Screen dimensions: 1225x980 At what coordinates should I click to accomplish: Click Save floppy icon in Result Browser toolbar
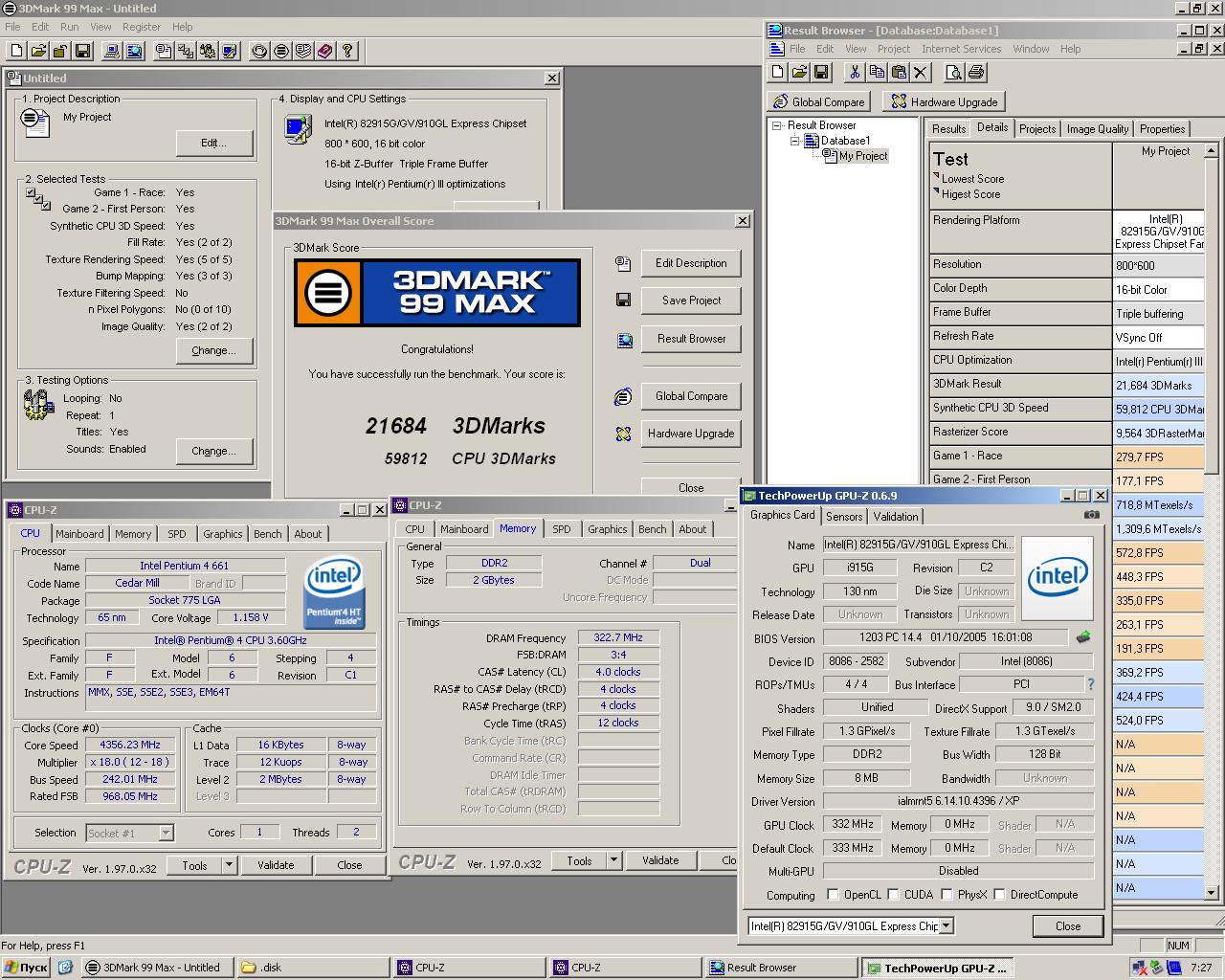tap(821, 72)
